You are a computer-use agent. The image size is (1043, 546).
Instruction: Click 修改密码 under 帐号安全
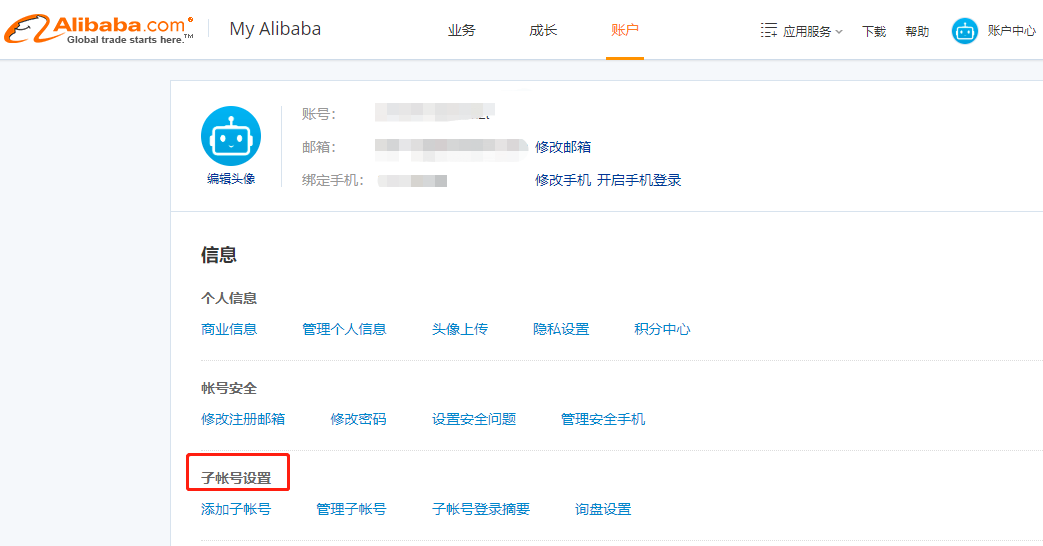(358, 419)
